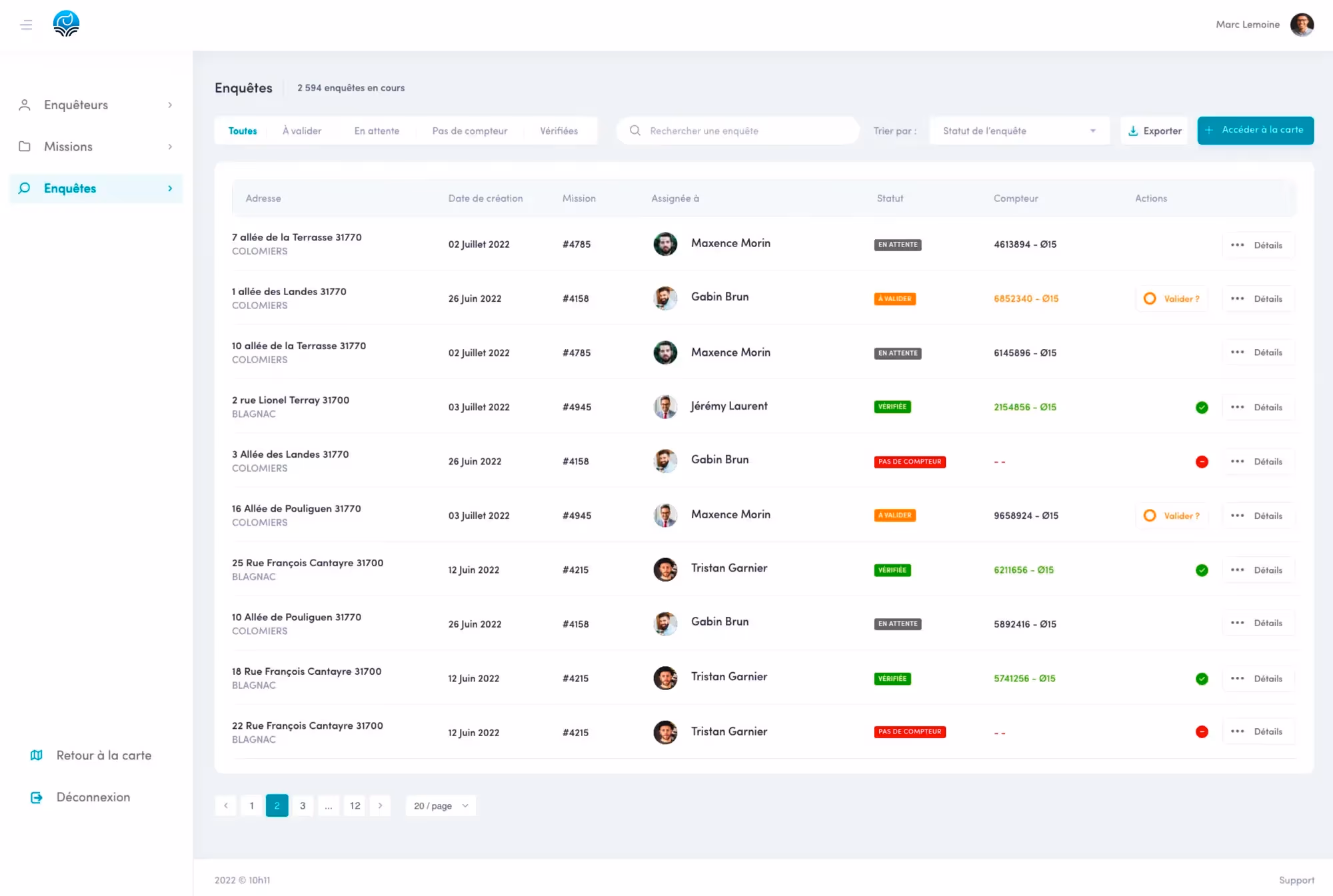Click the Exporter download icon
This screenshot has height=896, width=1333.
pos(1133,131)
